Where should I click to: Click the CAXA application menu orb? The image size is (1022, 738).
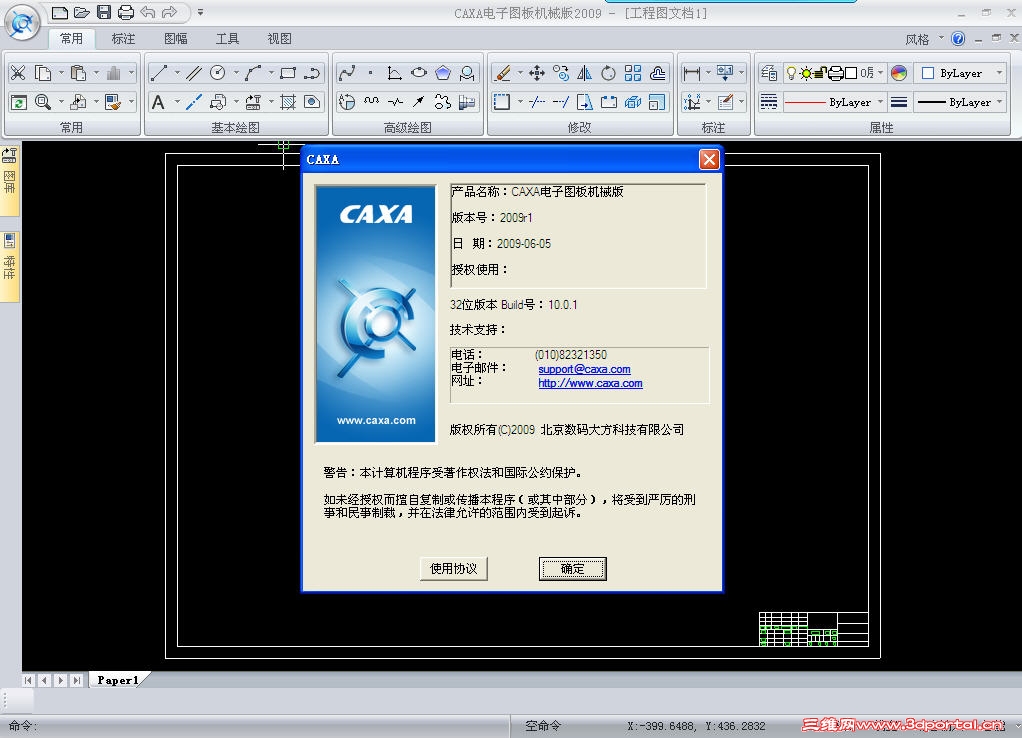pyautogui.click(x=22, y=23)
